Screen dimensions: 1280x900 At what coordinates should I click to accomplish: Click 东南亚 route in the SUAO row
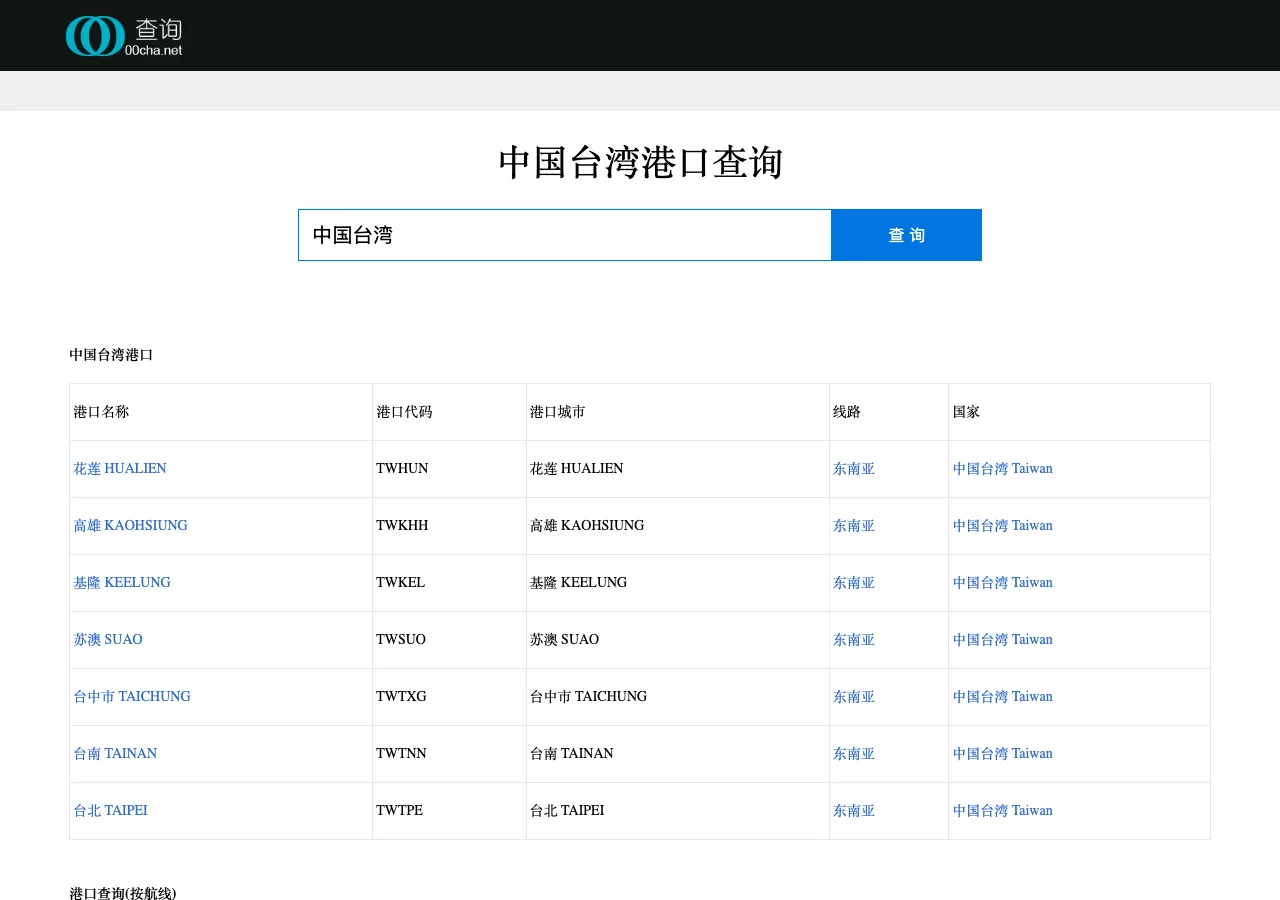tap(854, 639)
